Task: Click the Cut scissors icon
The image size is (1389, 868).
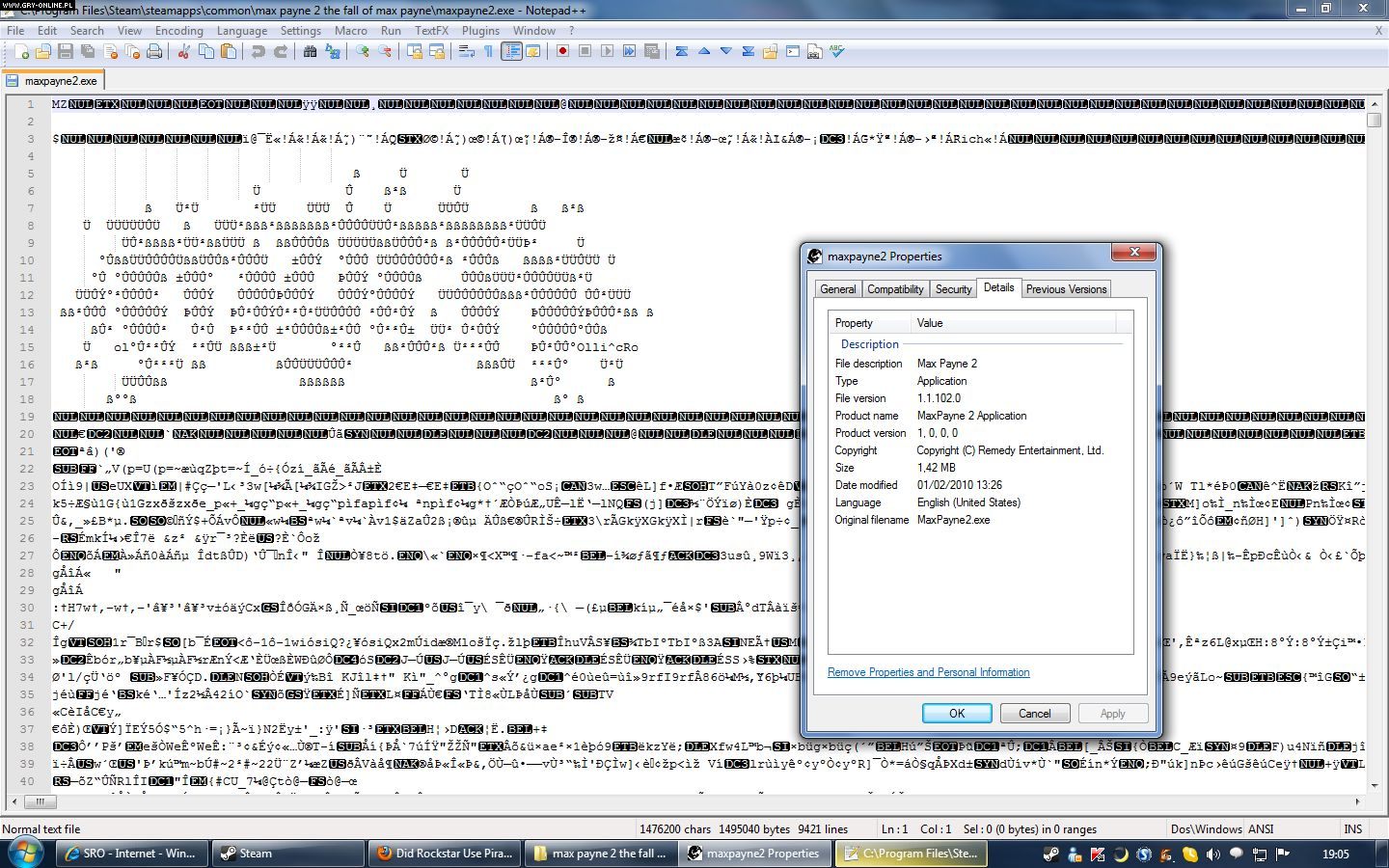Action: point(183,52)
